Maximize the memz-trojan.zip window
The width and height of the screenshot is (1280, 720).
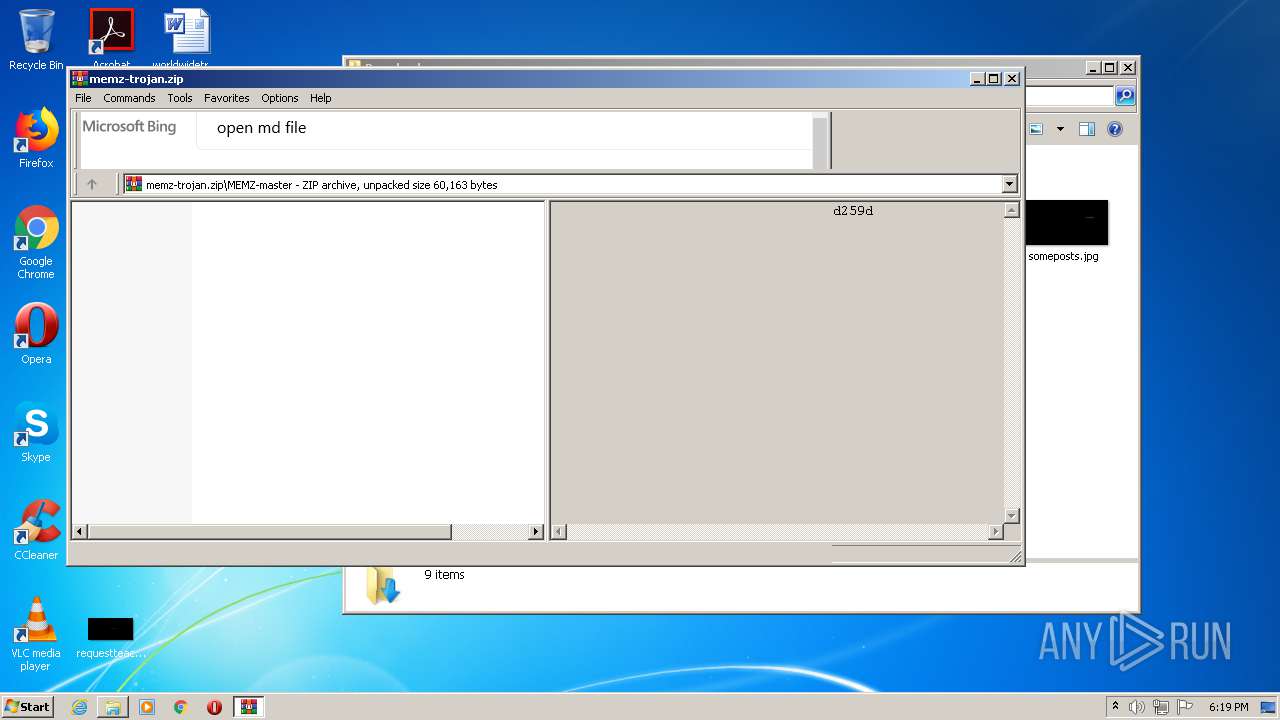(x=993, y=79)
